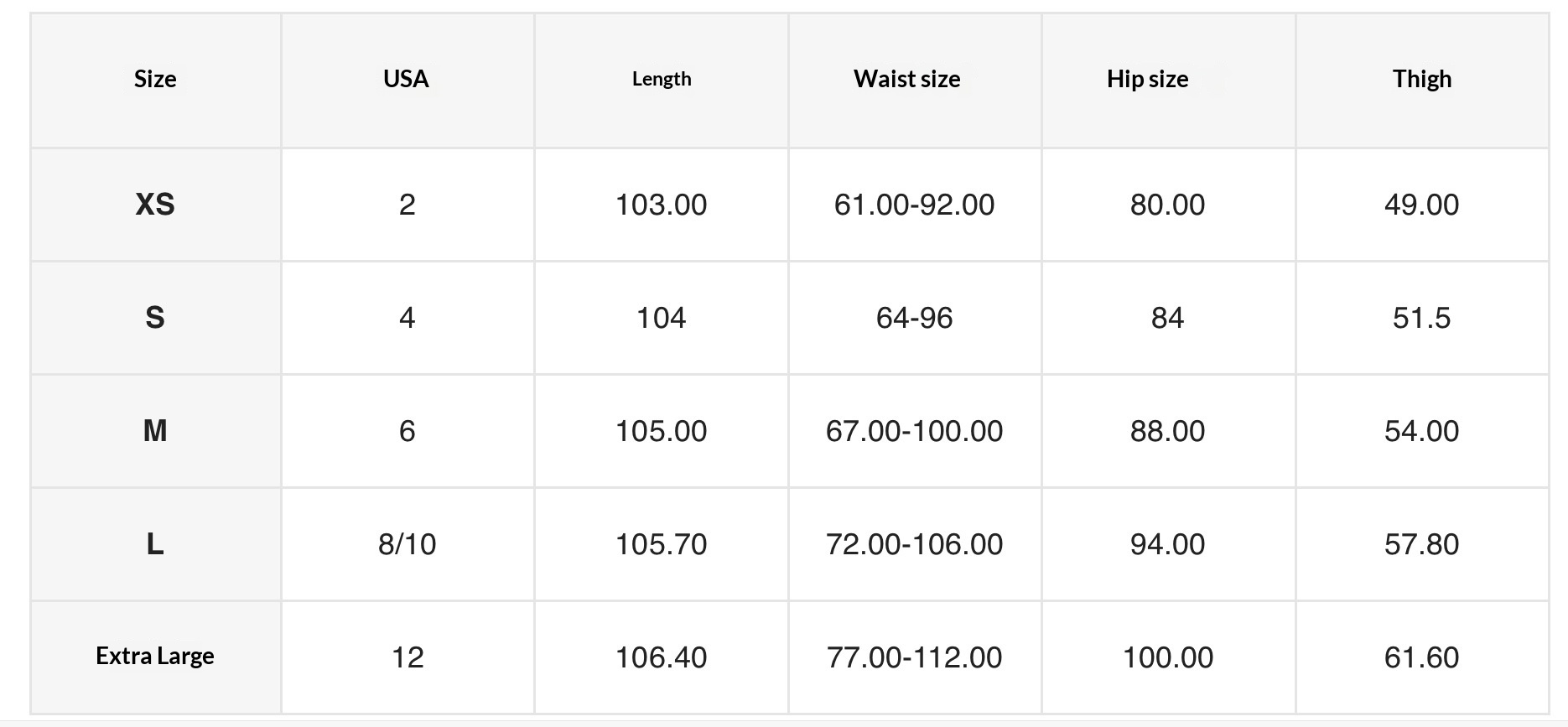The width and height of the screenshot is (1568, 727).
Task: Select the Hip size header
Action: pos(1147,79)
